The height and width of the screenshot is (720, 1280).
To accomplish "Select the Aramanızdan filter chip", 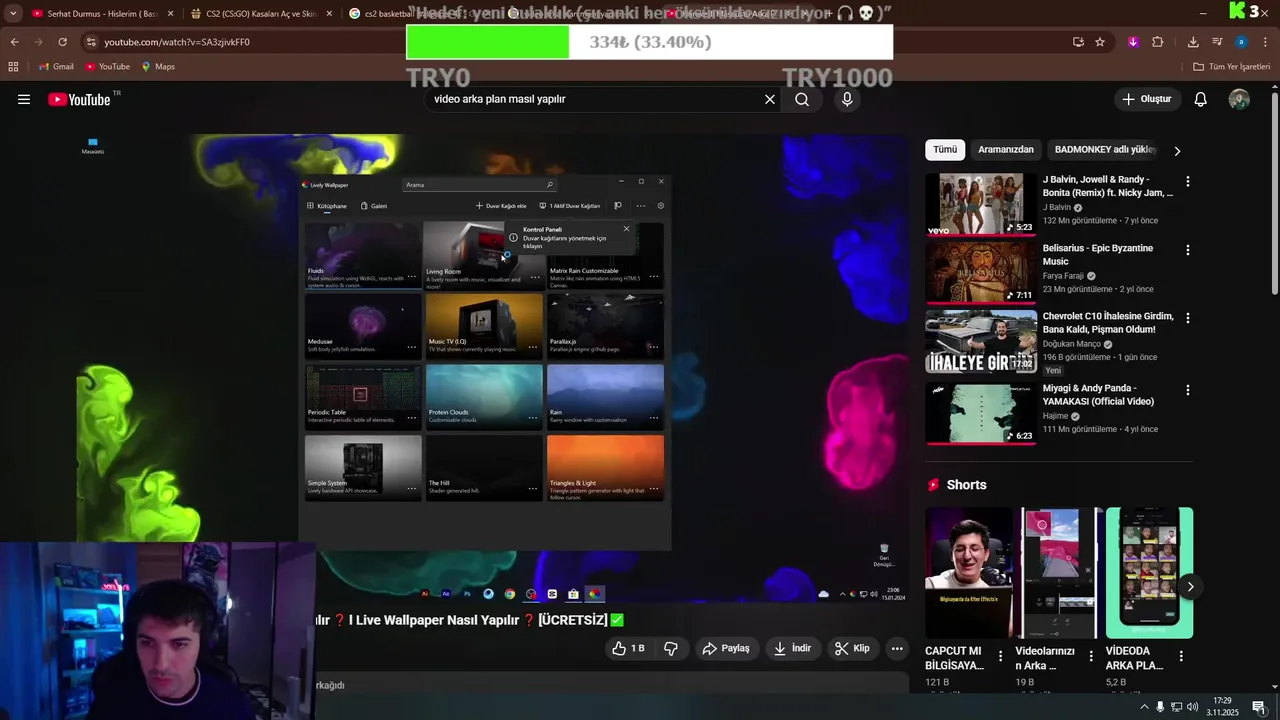I will tap(1005, 150).
